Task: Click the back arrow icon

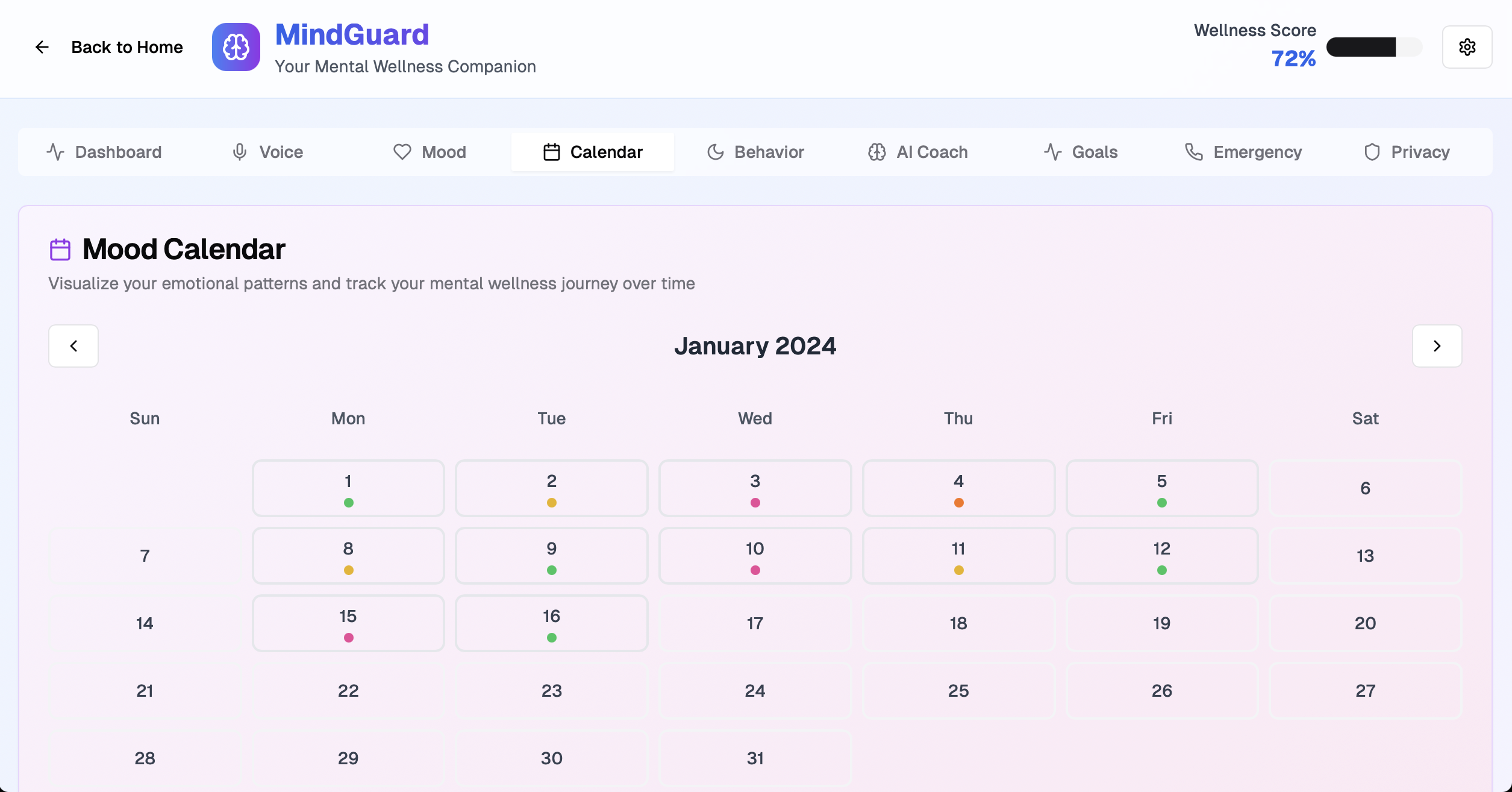Action: coord(42,47)
